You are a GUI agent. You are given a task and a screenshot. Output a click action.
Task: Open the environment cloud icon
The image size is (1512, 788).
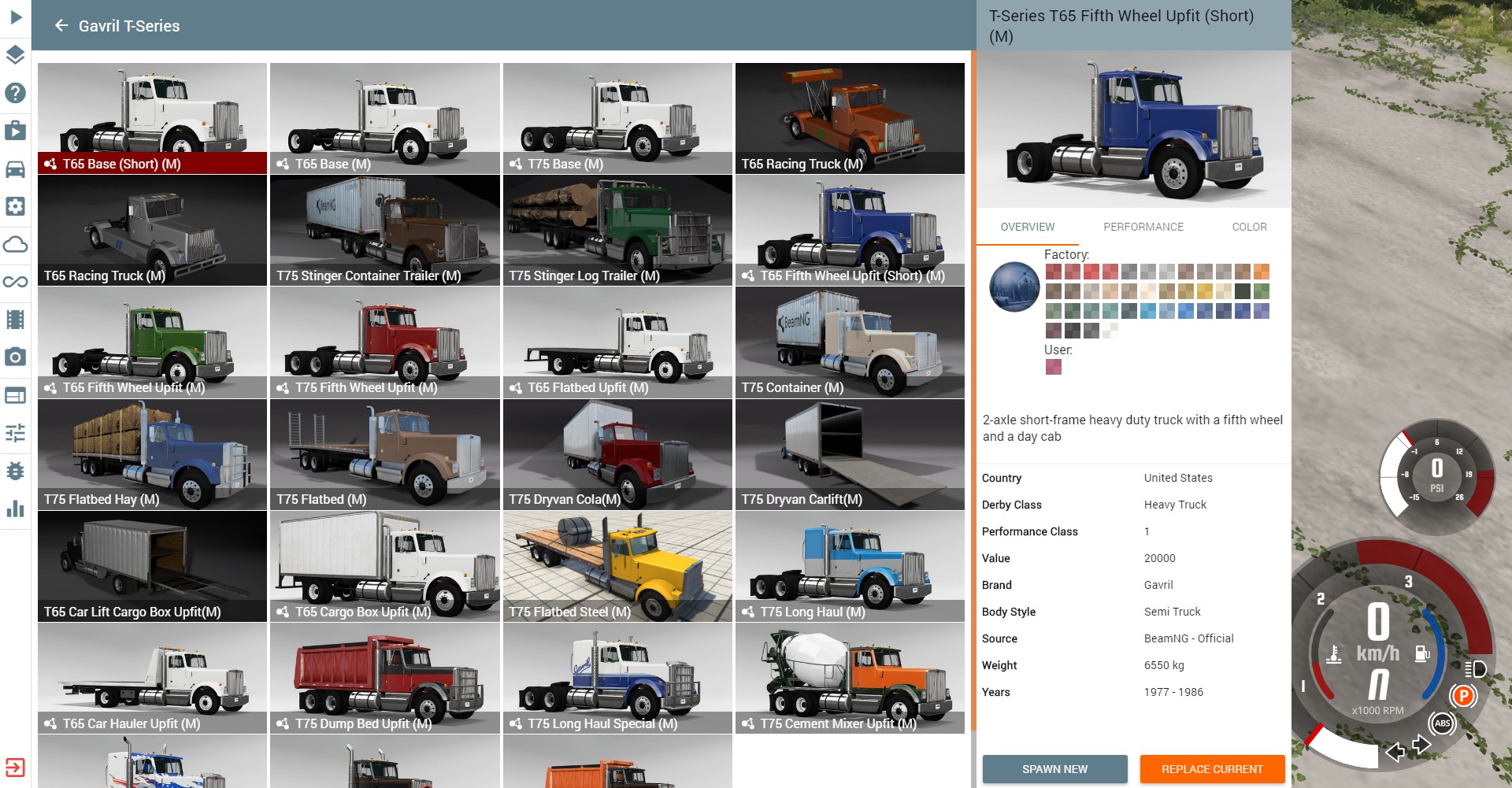click(x=15, y=244)
